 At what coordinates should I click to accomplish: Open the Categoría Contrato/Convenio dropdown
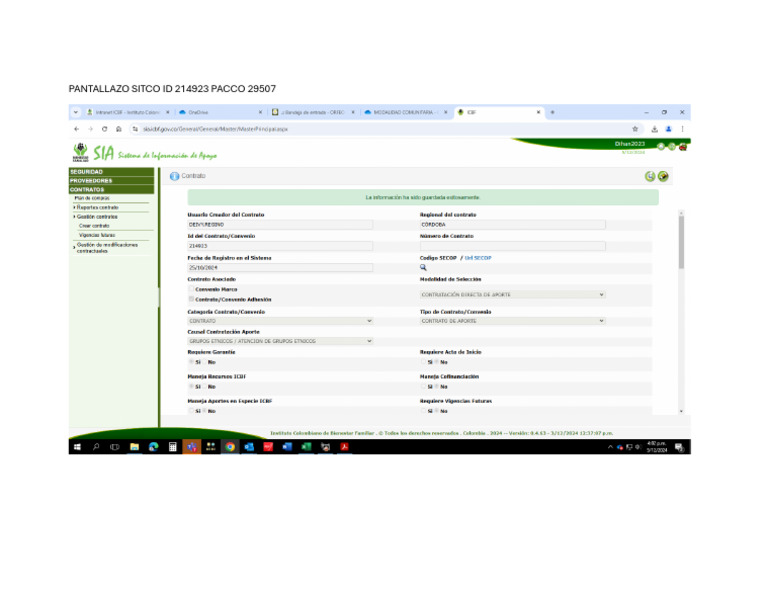280,321
